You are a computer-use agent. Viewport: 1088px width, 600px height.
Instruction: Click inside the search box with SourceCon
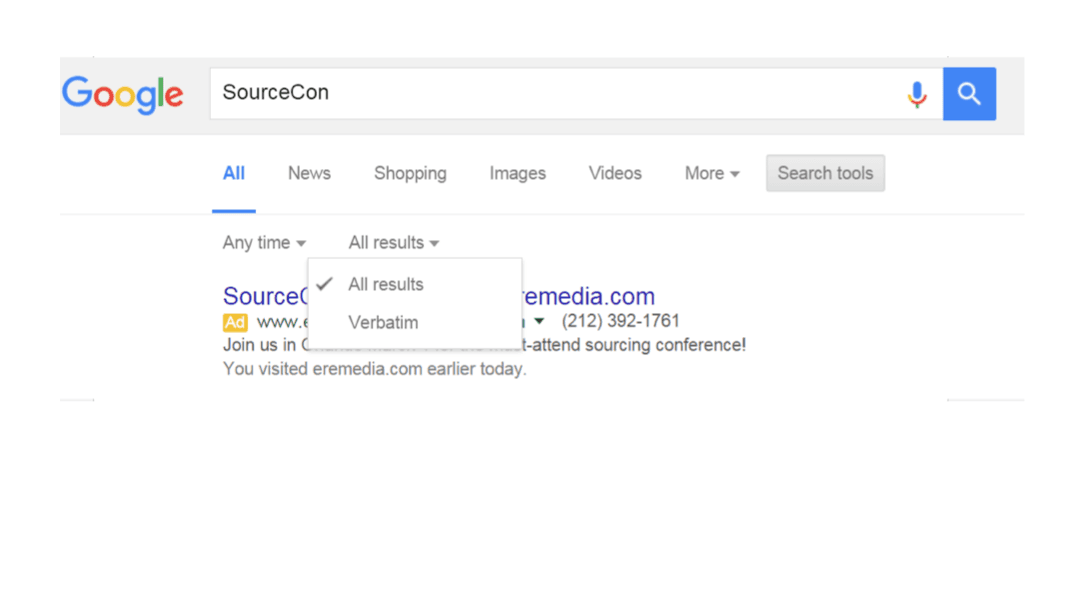click(450, 92)
